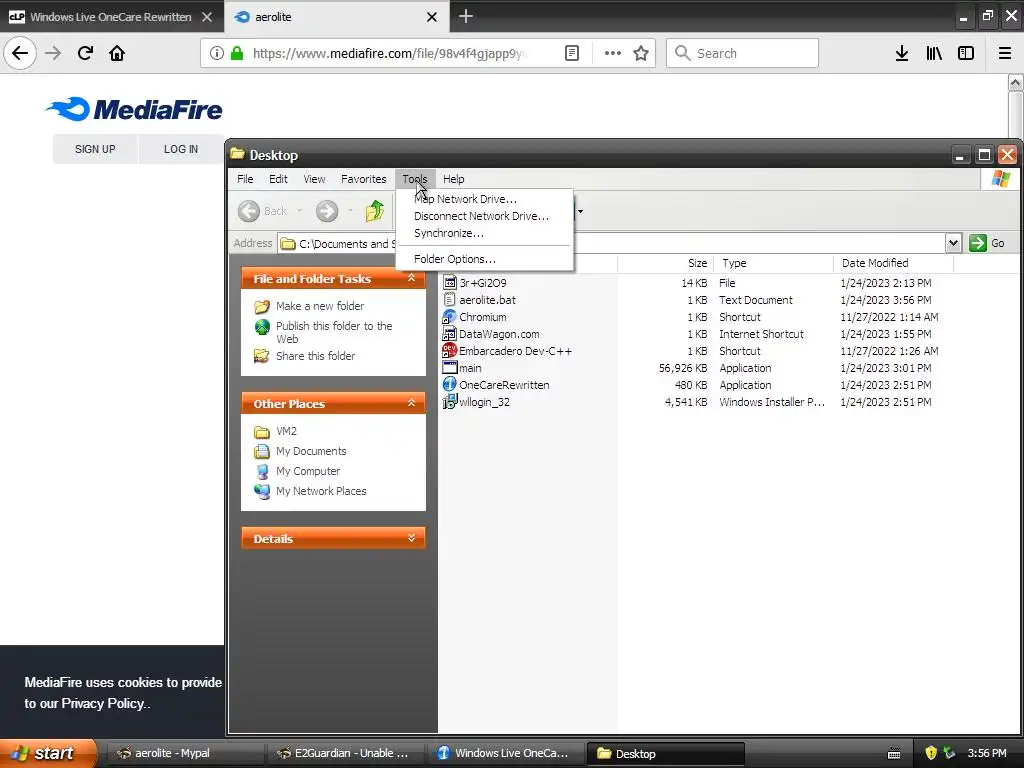Viewport: 1024px width, 768px height.
Task: Click Make a new folder task
Action: [309, 306]
